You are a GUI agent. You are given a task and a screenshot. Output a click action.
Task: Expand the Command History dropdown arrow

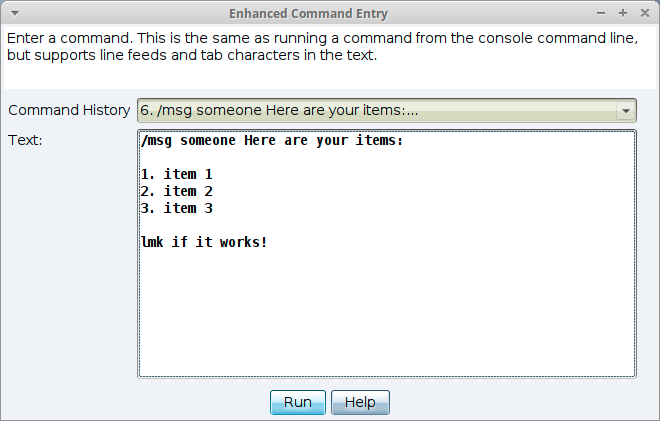(626, 111)
